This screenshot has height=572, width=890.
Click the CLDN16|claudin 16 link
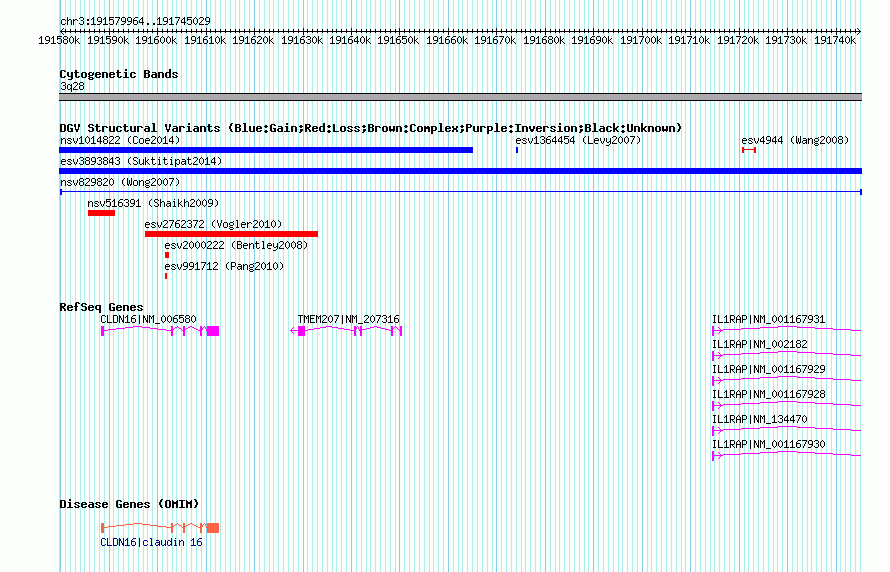(x=151, y=542)
